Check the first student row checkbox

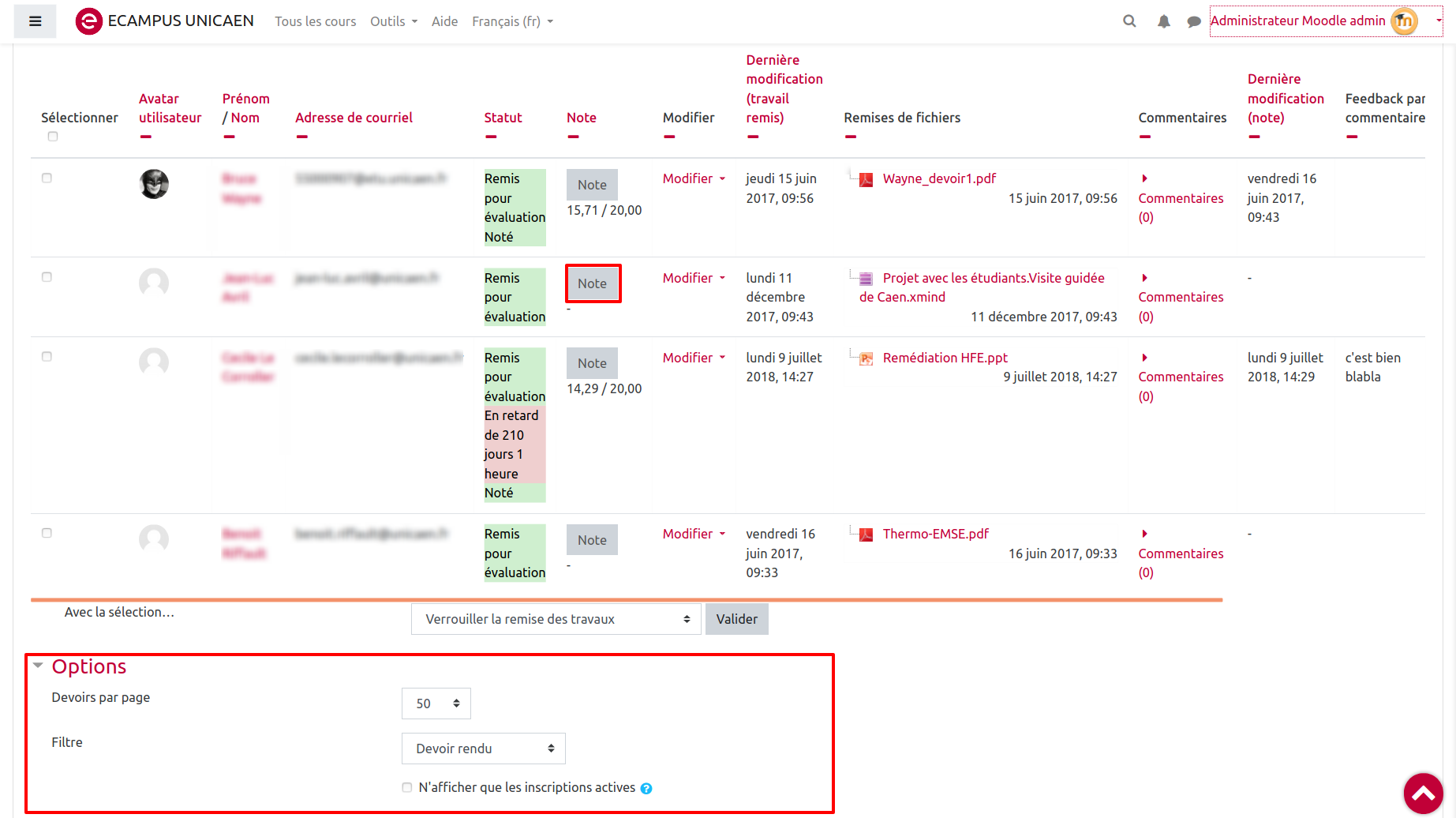[47, 178]
